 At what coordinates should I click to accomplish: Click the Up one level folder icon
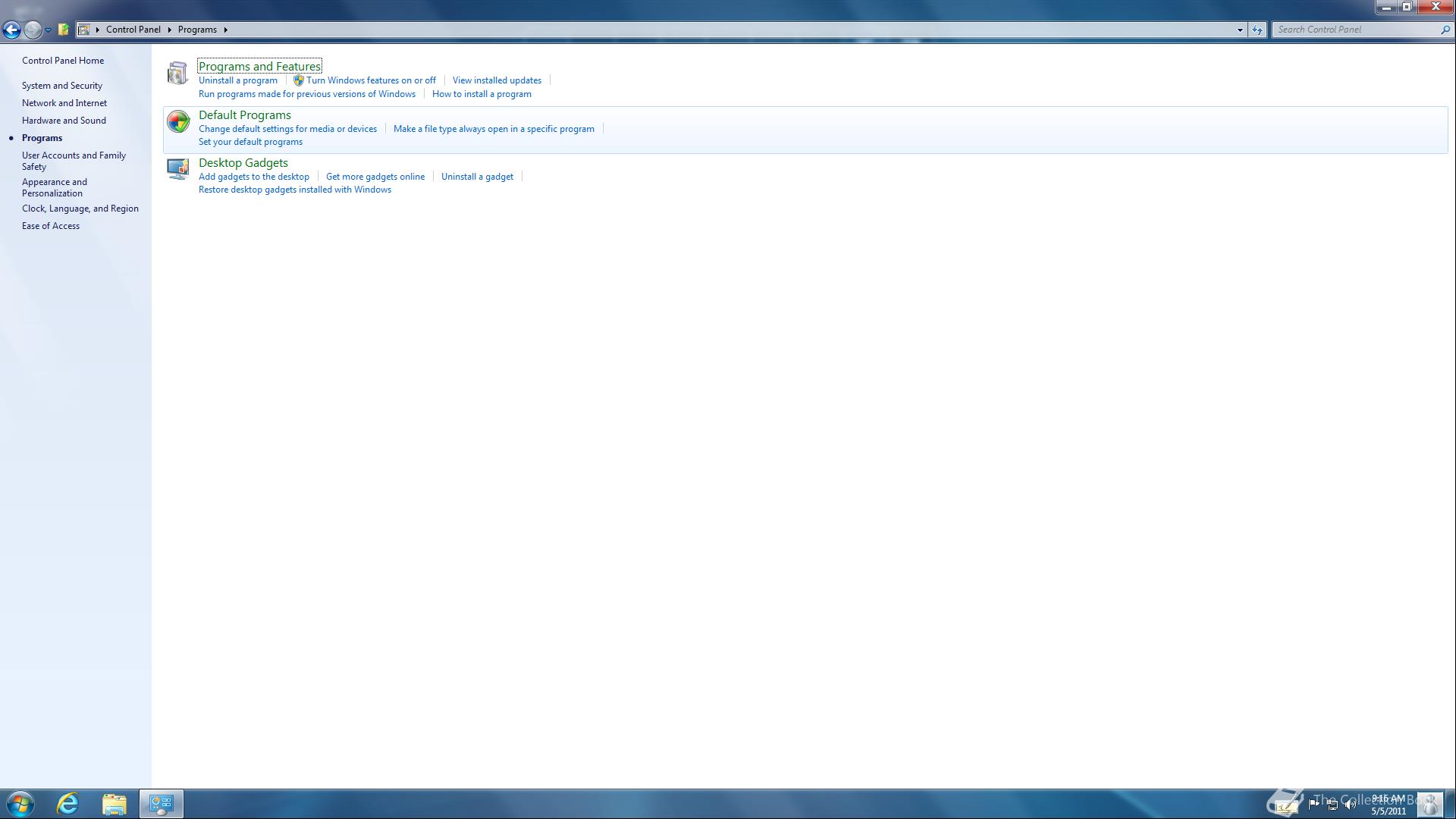click(64, 30)
